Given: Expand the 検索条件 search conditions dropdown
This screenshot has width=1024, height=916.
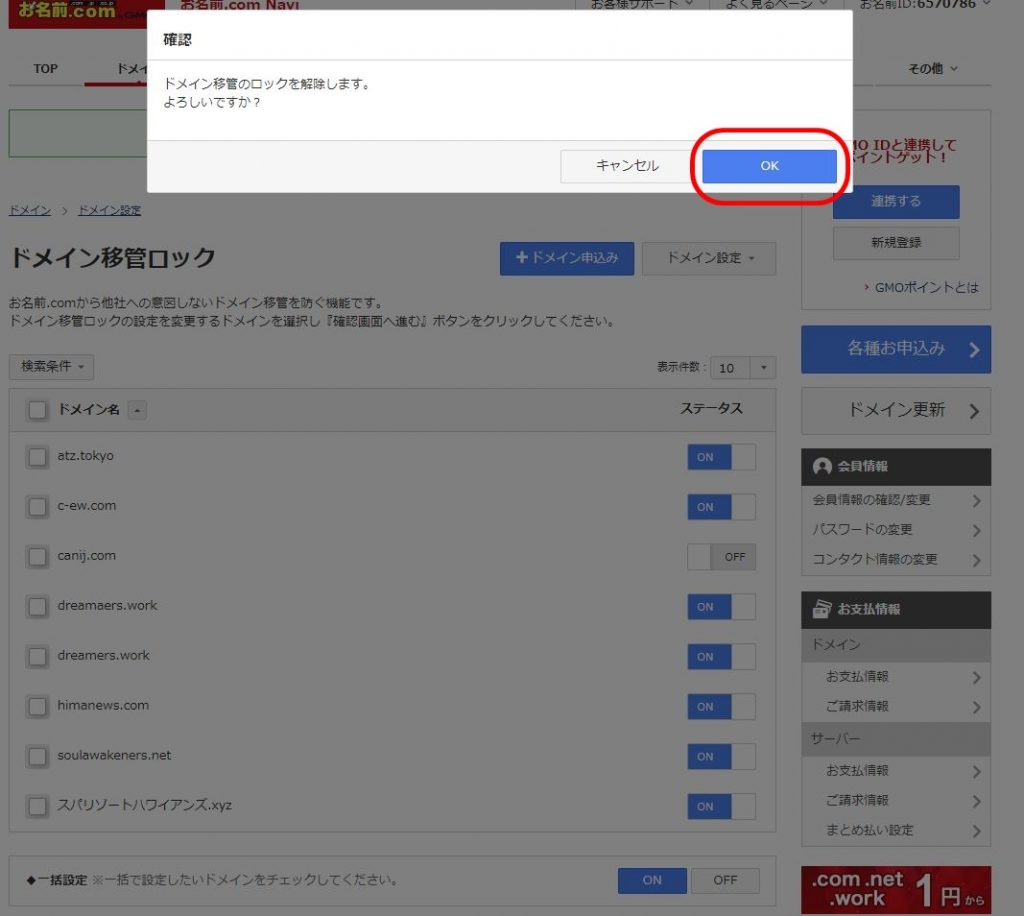Looking at the screenshot, I should [52, 367].
